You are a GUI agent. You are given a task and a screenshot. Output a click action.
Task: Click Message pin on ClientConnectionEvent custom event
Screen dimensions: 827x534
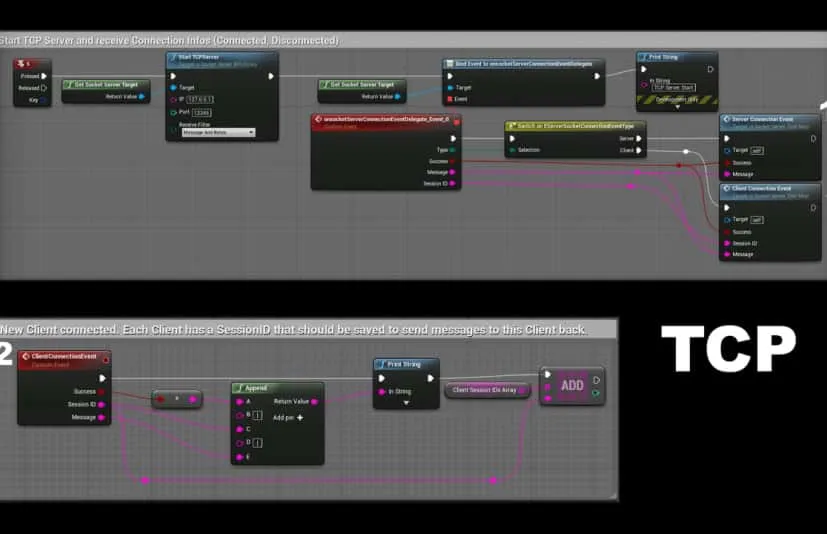(101, 417)
